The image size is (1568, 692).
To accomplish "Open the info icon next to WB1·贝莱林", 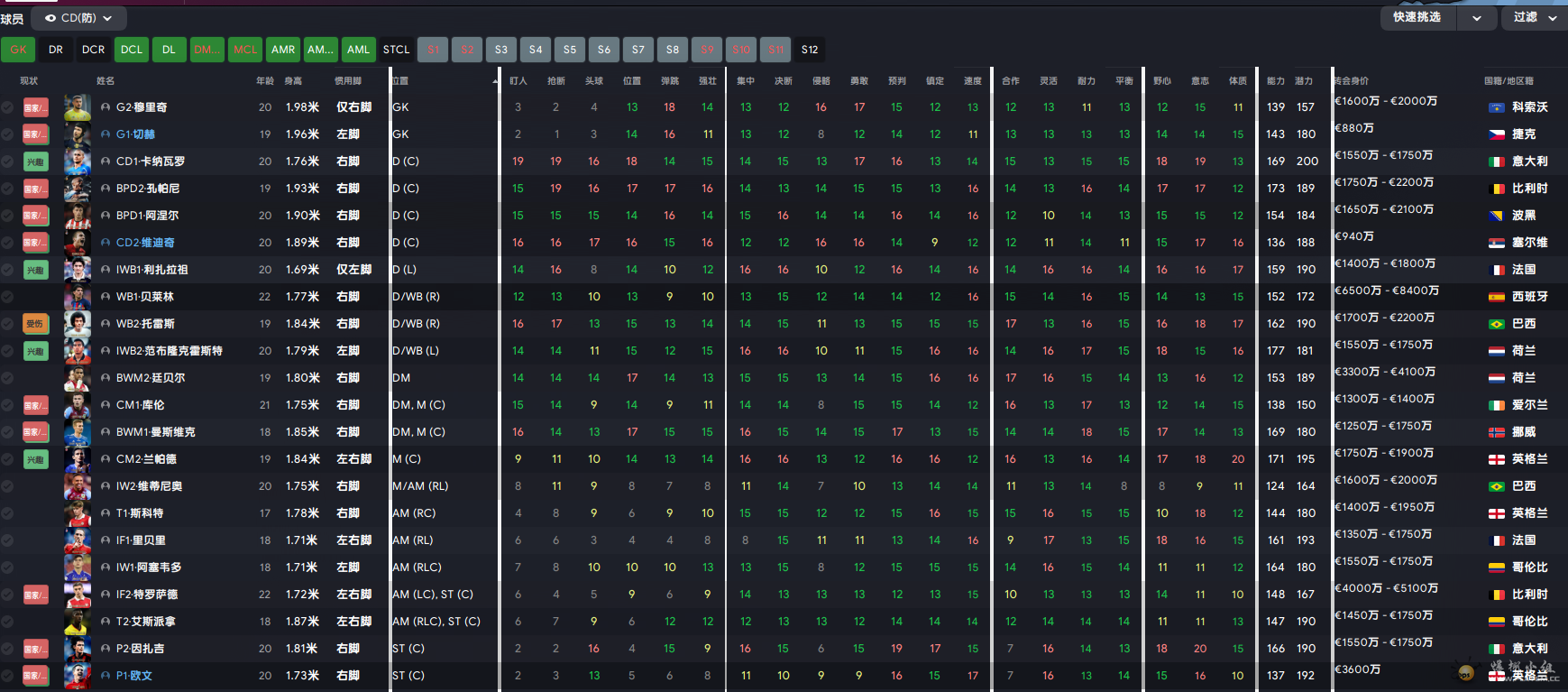I will coord(105,297).
